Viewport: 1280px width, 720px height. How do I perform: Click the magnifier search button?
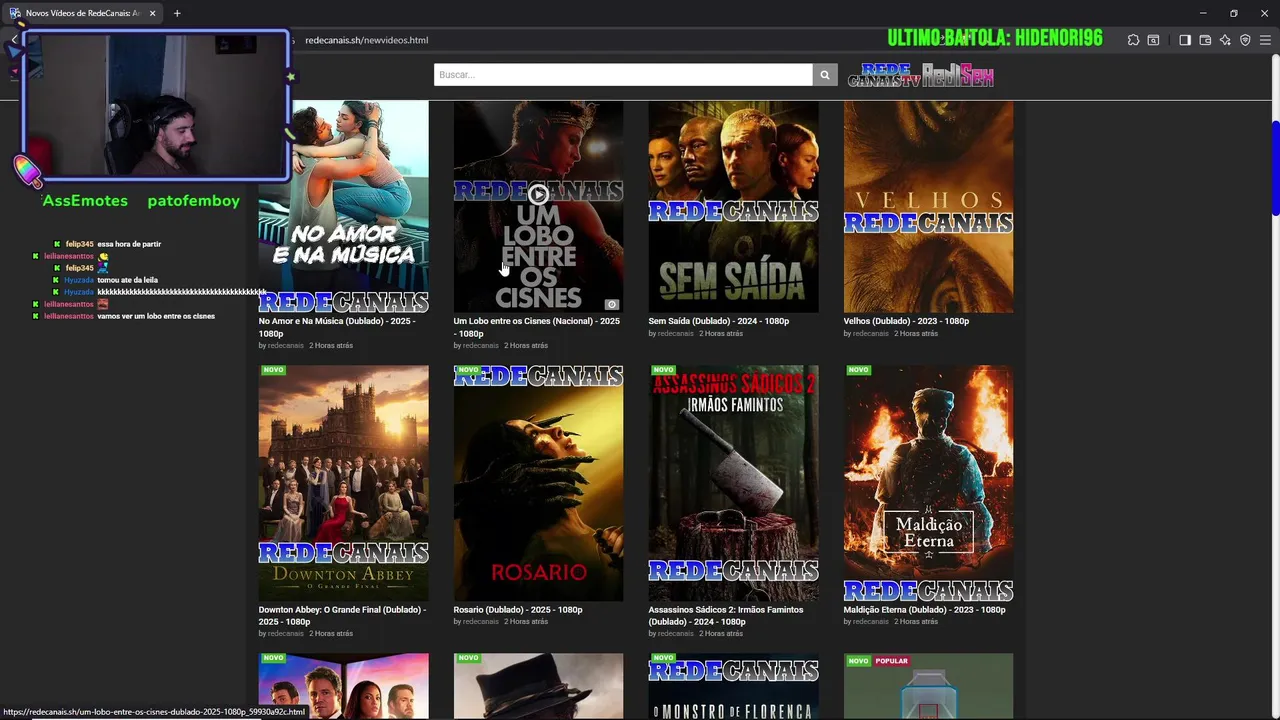coord(825,75)
